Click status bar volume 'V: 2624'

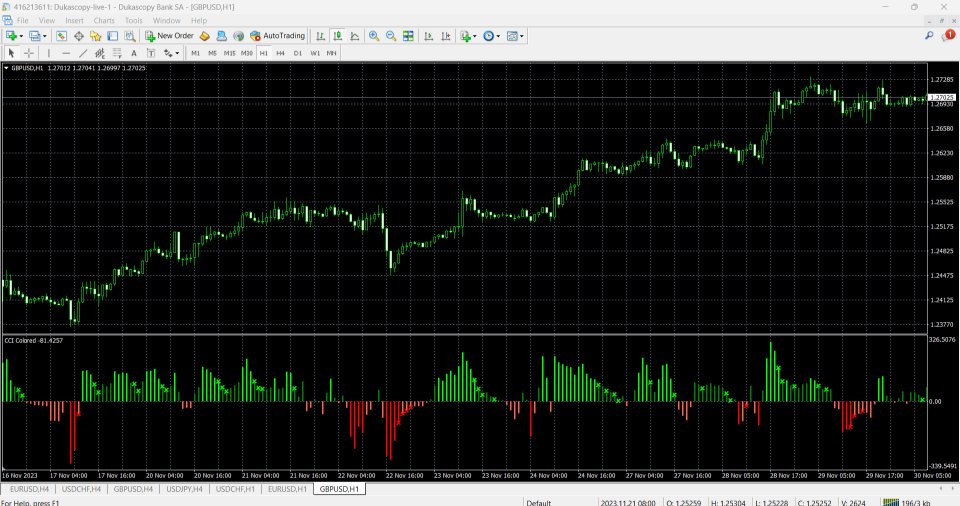point(853,502)
